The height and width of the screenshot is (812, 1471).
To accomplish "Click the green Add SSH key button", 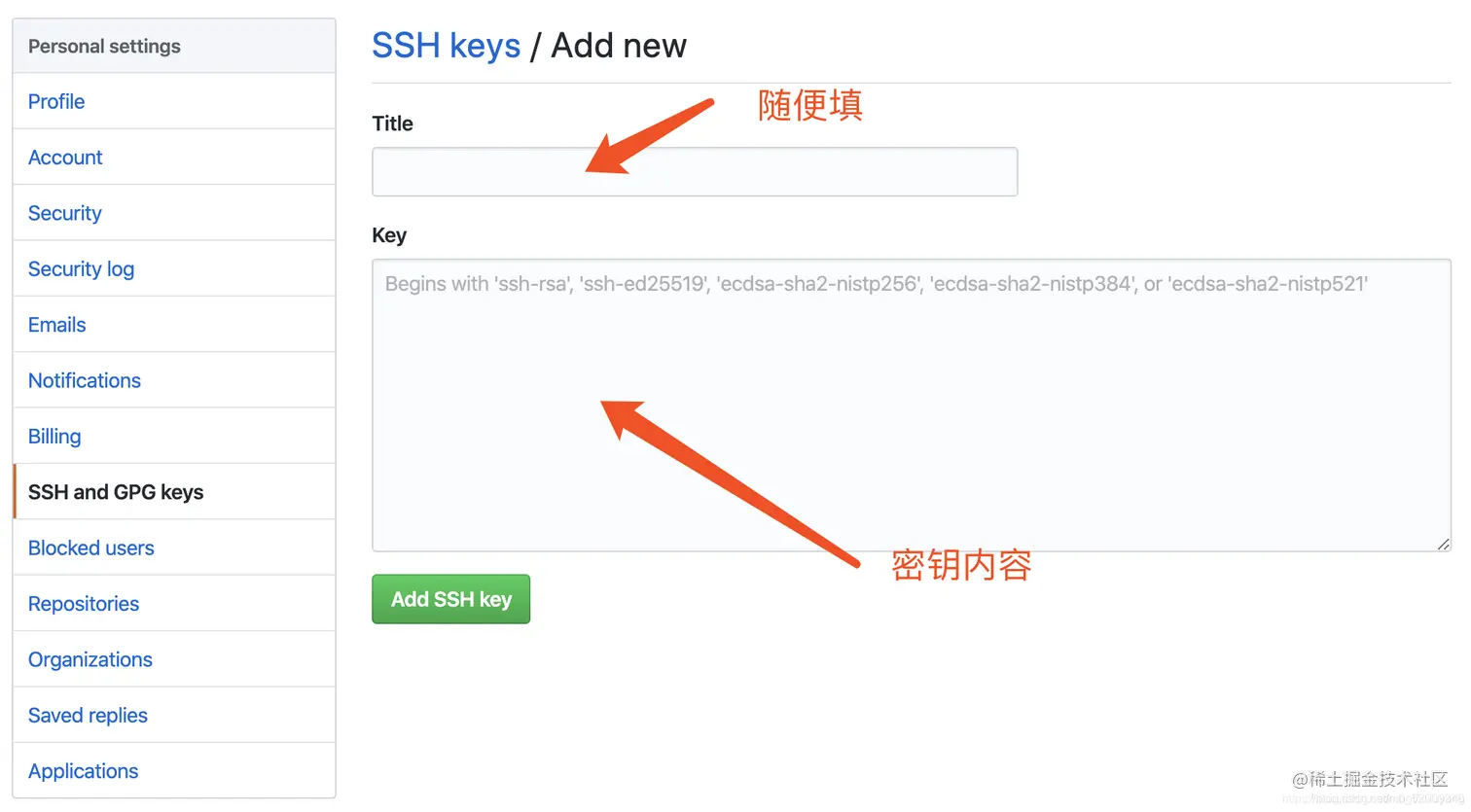I will coord(451,599).
